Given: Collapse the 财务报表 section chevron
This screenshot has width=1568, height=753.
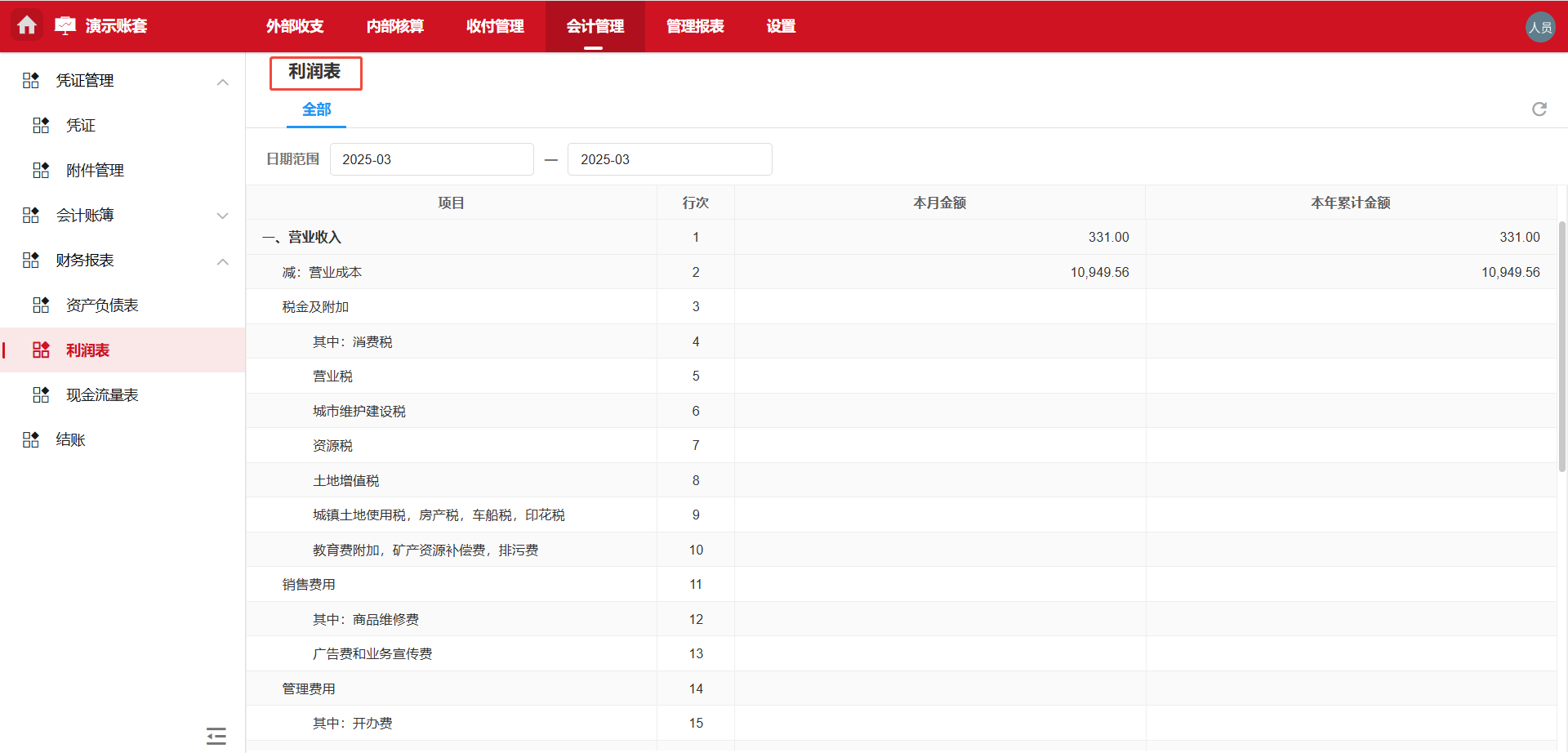Looking at the screenshot, I should click(x=222, y=261).
